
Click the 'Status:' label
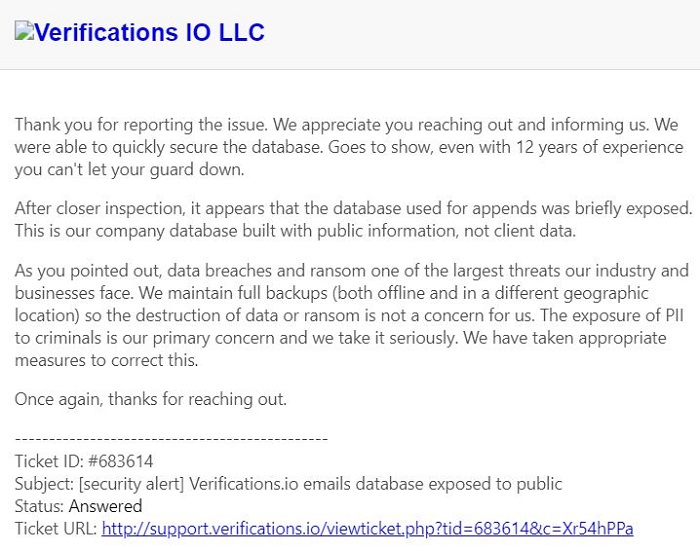point(39,506)
